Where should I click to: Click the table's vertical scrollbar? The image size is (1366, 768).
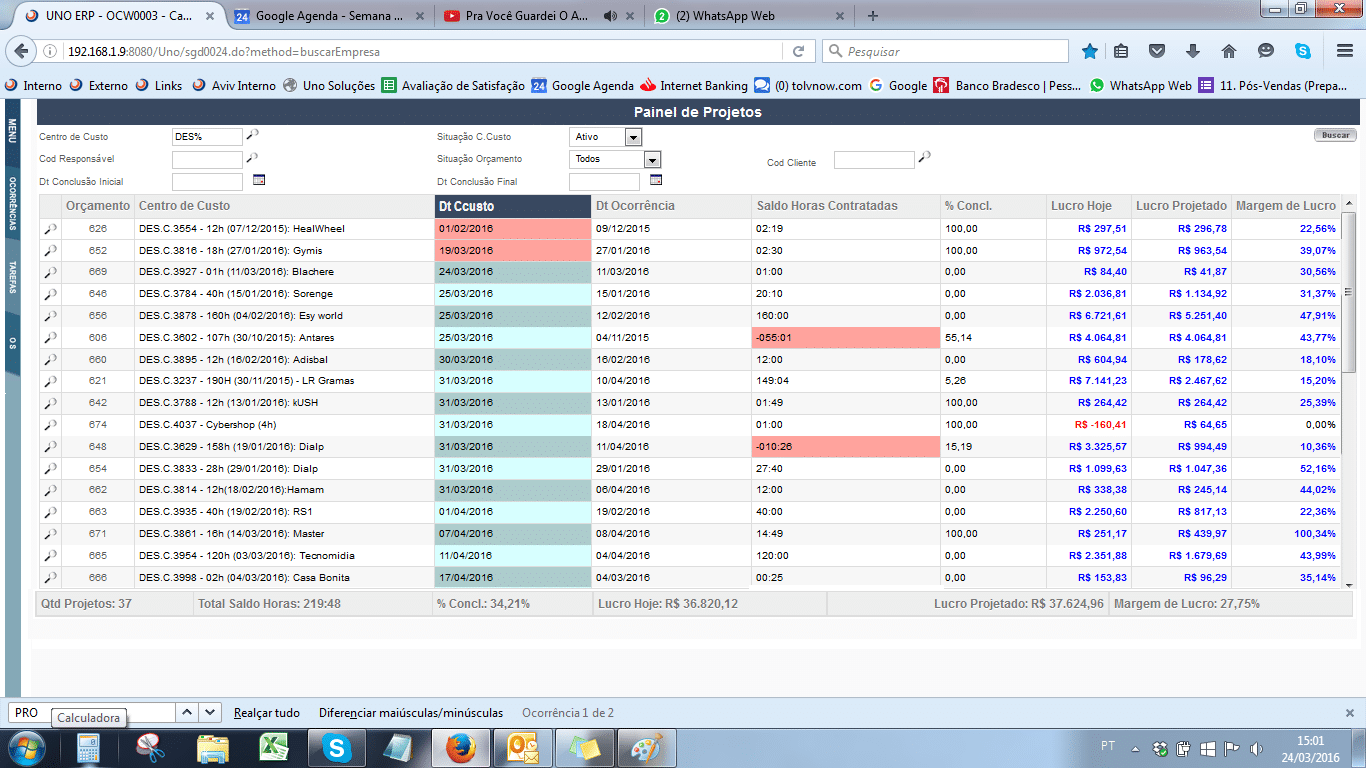point(1348,400)
